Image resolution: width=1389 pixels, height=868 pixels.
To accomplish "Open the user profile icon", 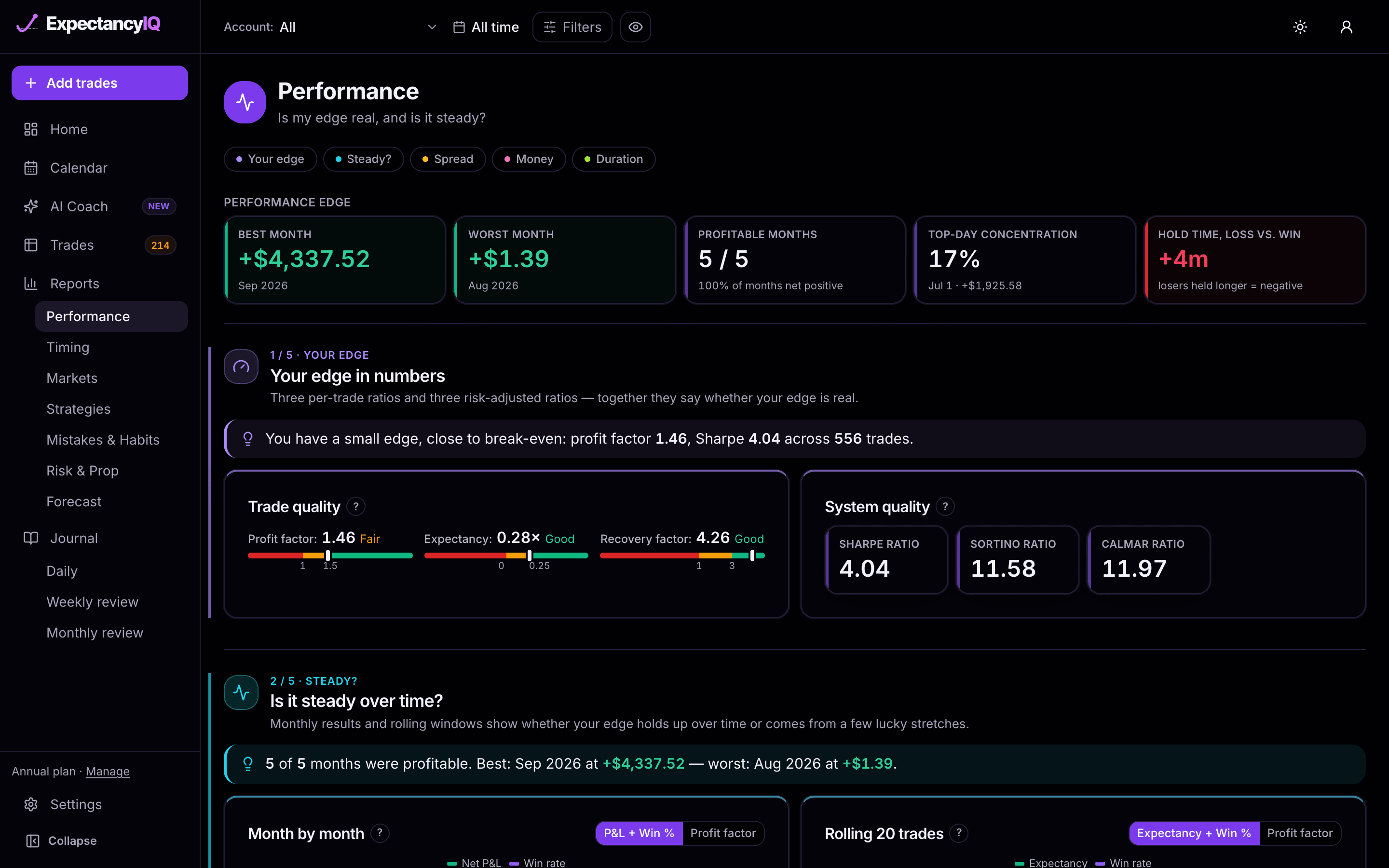I will point(1346,27).
